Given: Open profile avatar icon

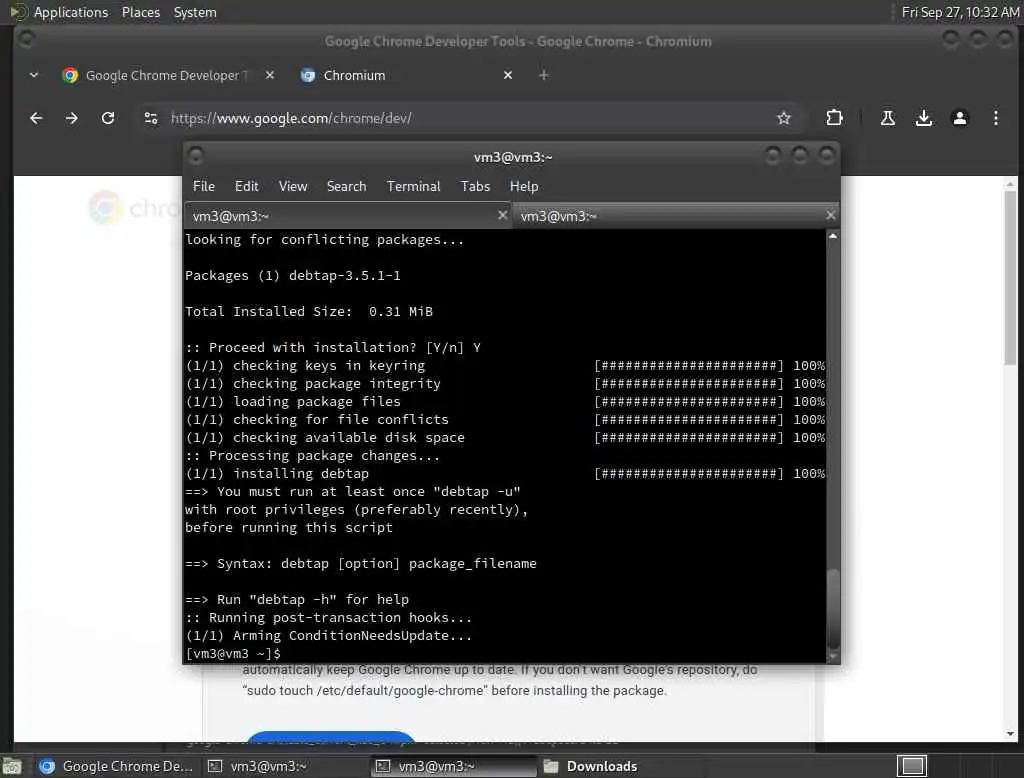Looking at the screenshot, I should [x=959, y=118].
